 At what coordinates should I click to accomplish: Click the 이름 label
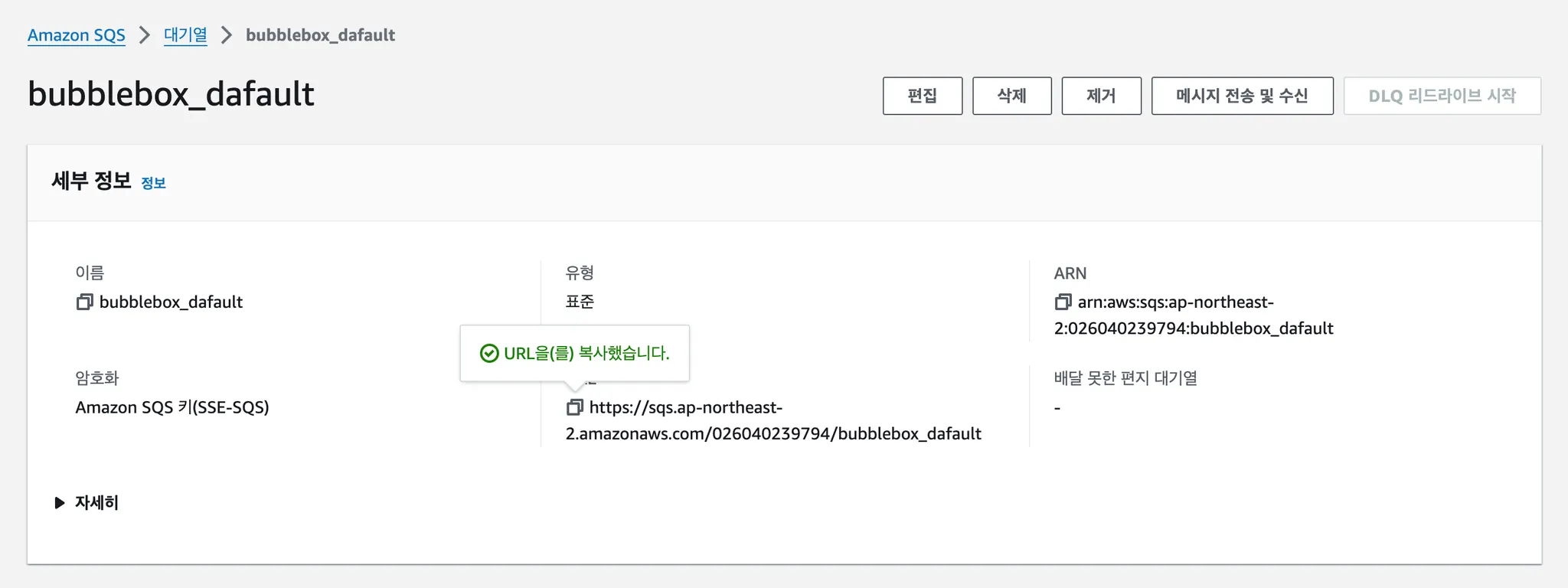(90, 273)
